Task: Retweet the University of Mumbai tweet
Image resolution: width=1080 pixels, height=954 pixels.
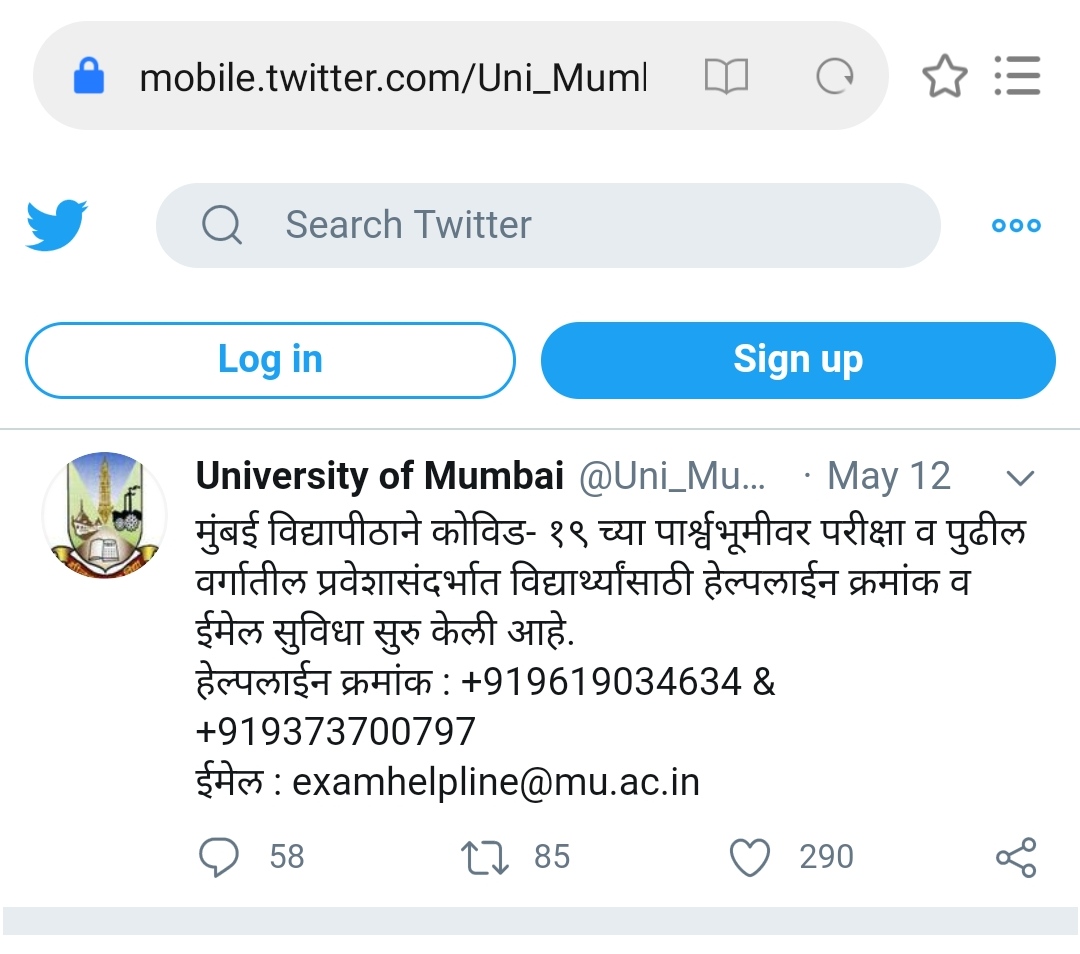Action: point(484,857)
